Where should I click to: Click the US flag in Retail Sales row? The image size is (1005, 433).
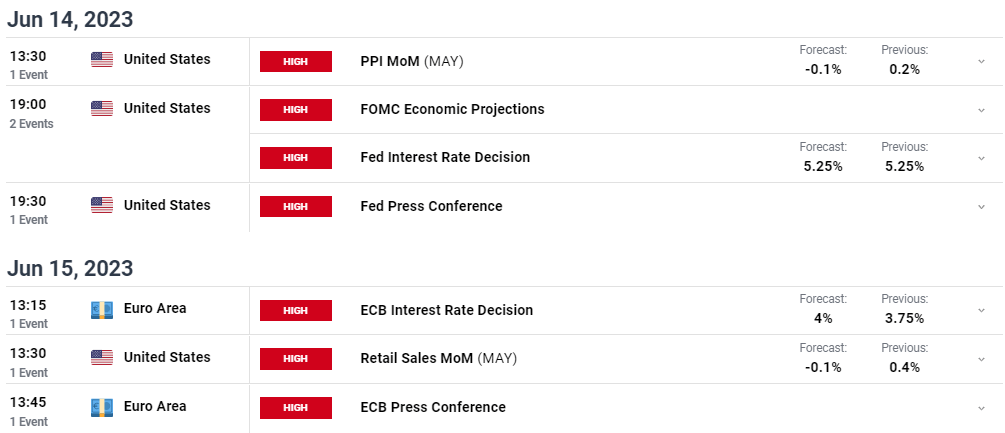pyautogui.click(x=102, y=357)
